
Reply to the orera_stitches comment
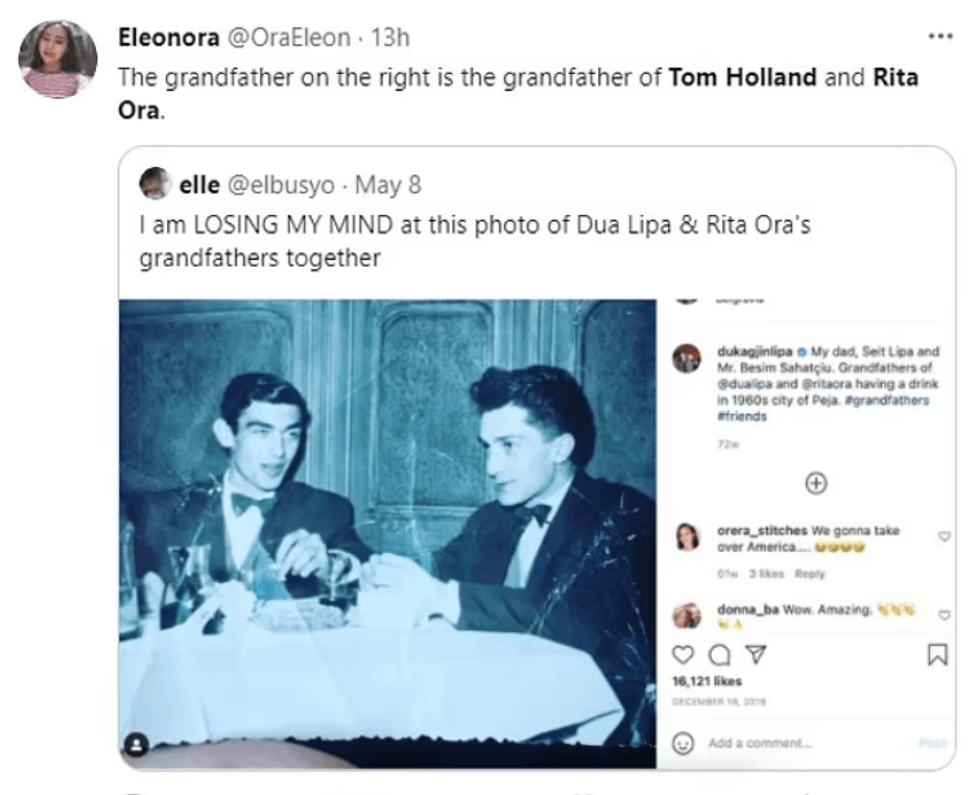(x=810, y=574)
